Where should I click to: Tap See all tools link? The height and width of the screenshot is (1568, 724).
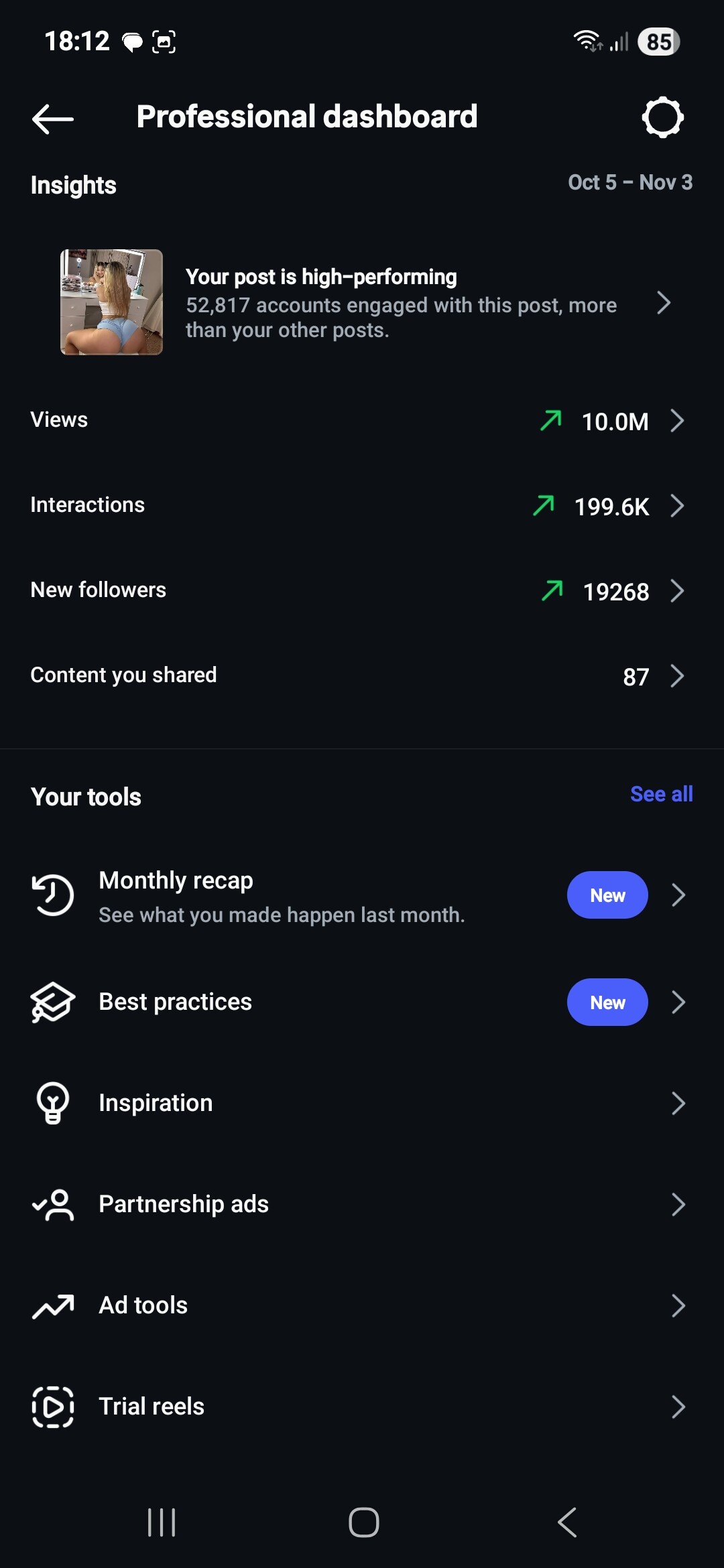[x=661, y=794]
